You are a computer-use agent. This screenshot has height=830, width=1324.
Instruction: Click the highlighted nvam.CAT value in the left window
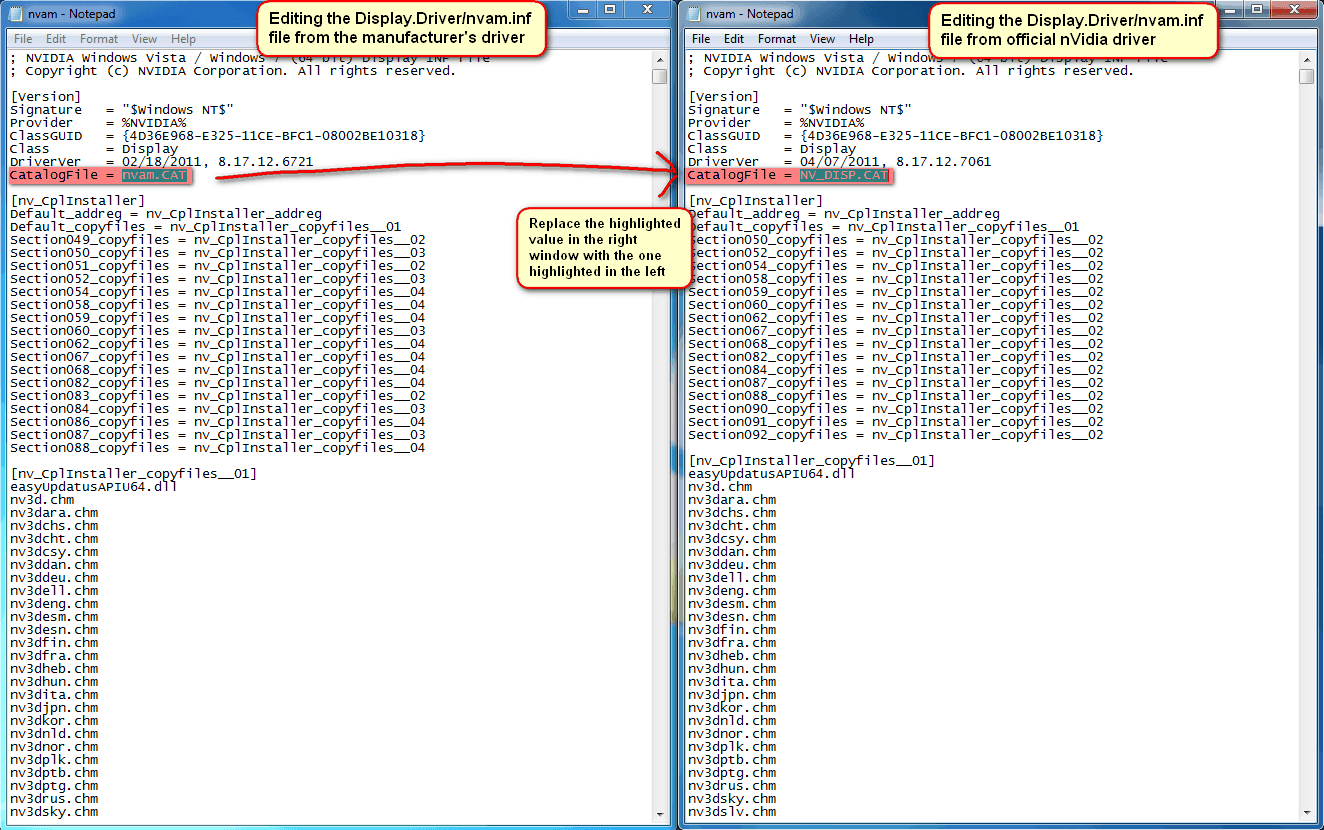(155, 175)
